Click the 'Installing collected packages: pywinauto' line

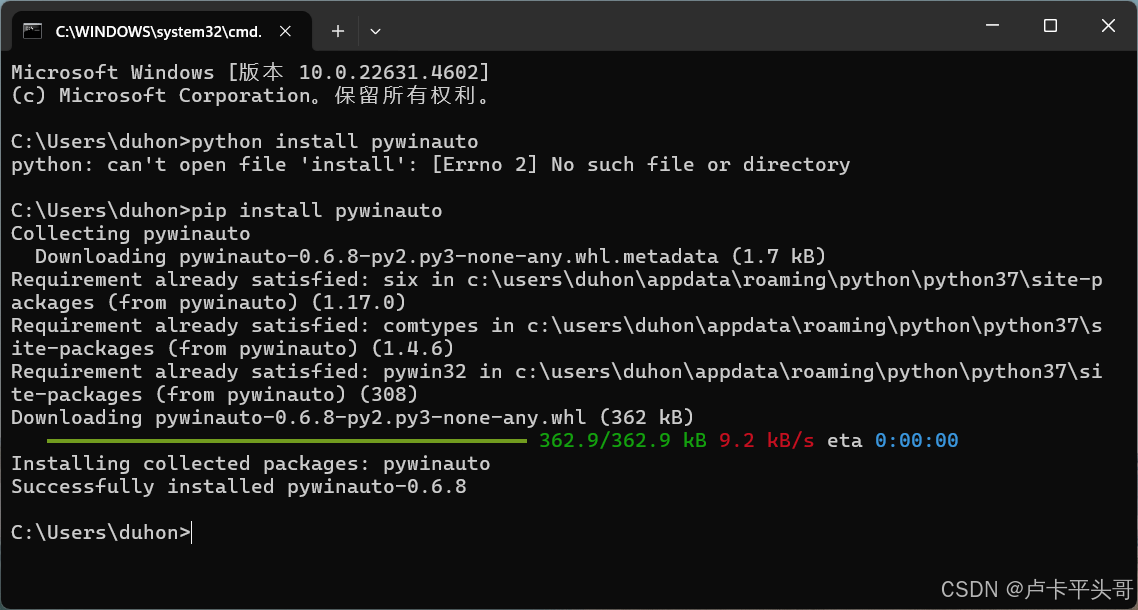(250, 463)
